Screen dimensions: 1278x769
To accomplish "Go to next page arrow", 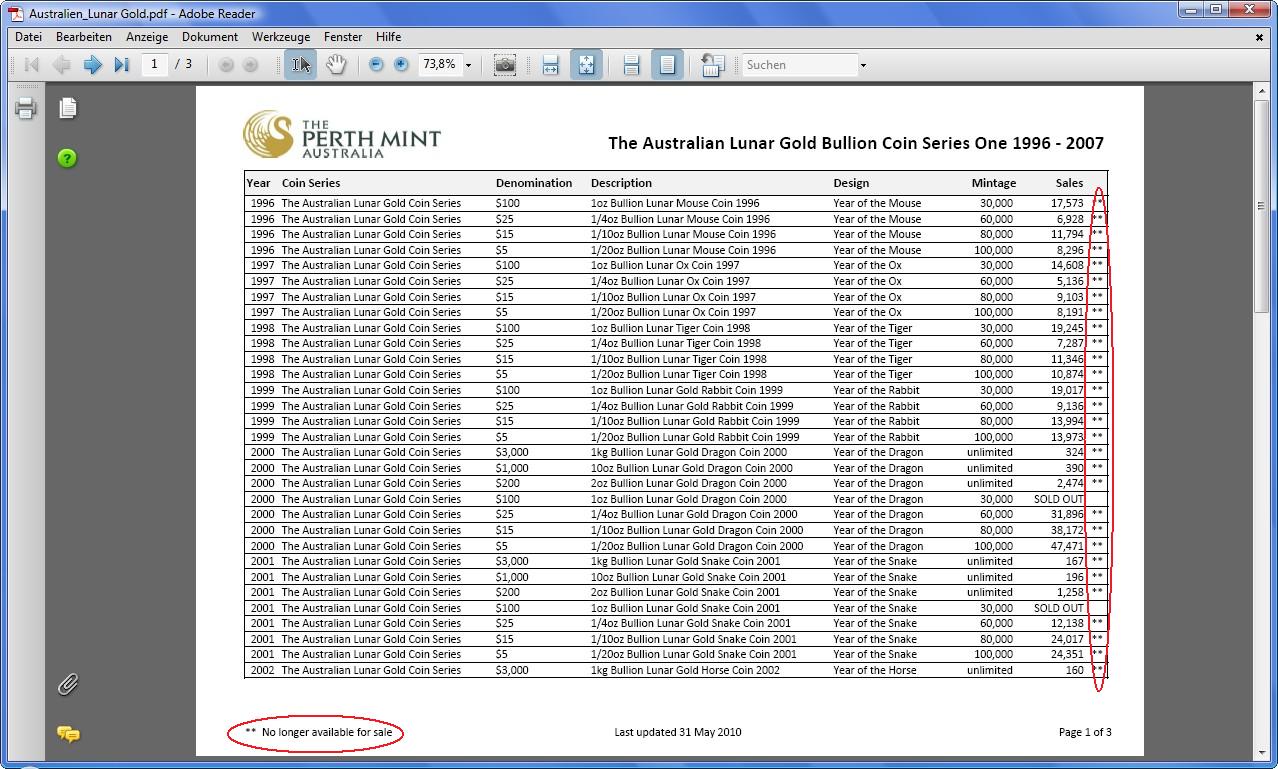I will (x=92, y=65).
